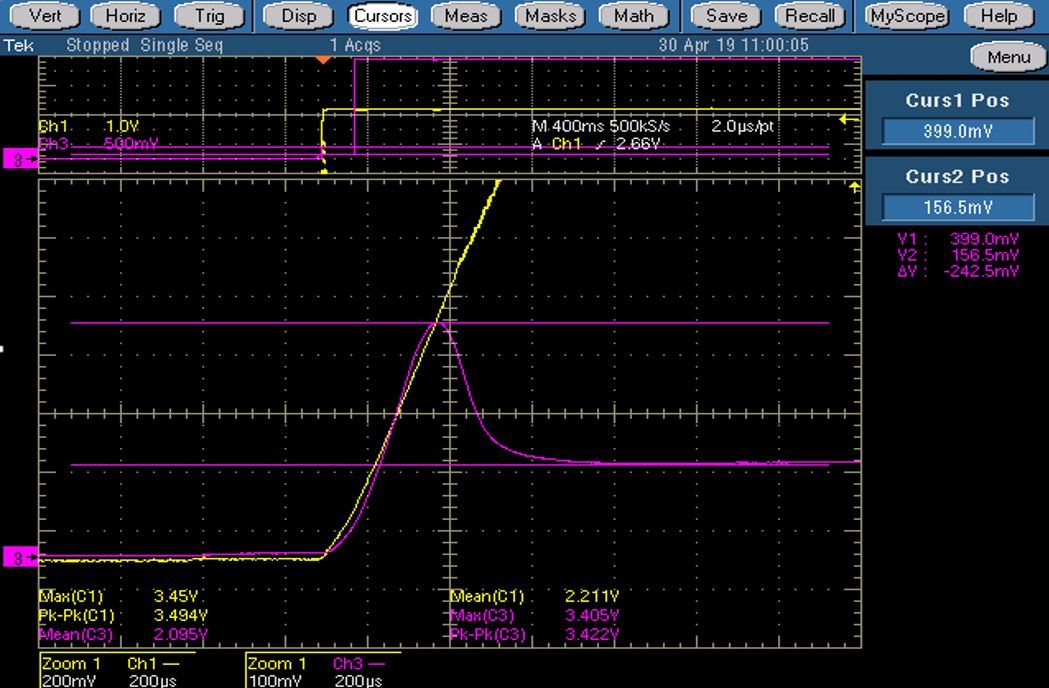Select the Pk-Pk(C3) 3.422V measurement readout

click(x=535, y=634)
